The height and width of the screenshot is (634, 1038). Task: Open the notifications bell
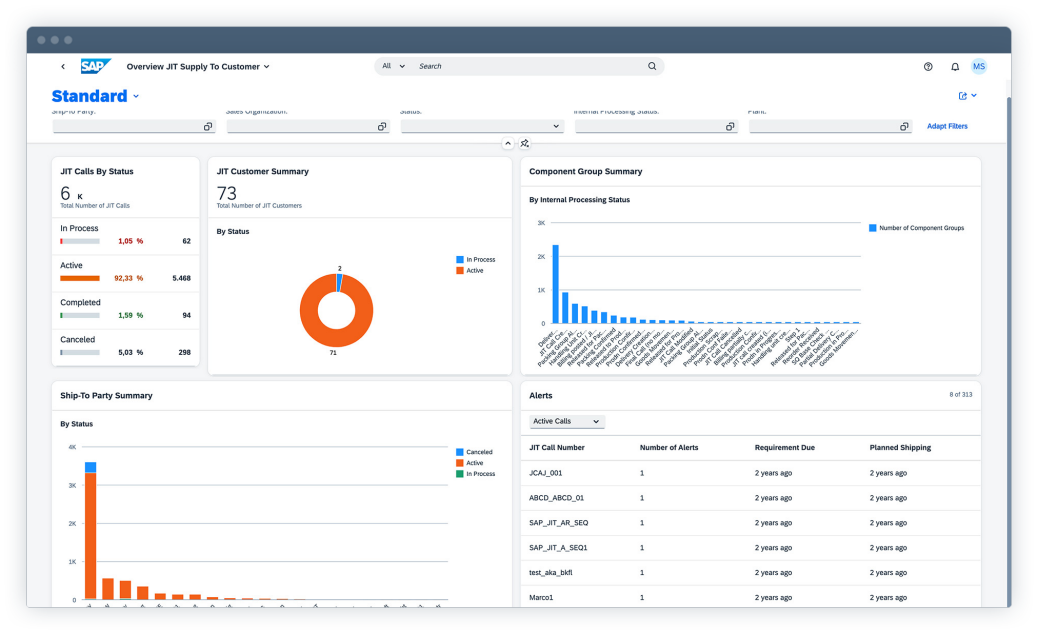[x=954, y=67]
